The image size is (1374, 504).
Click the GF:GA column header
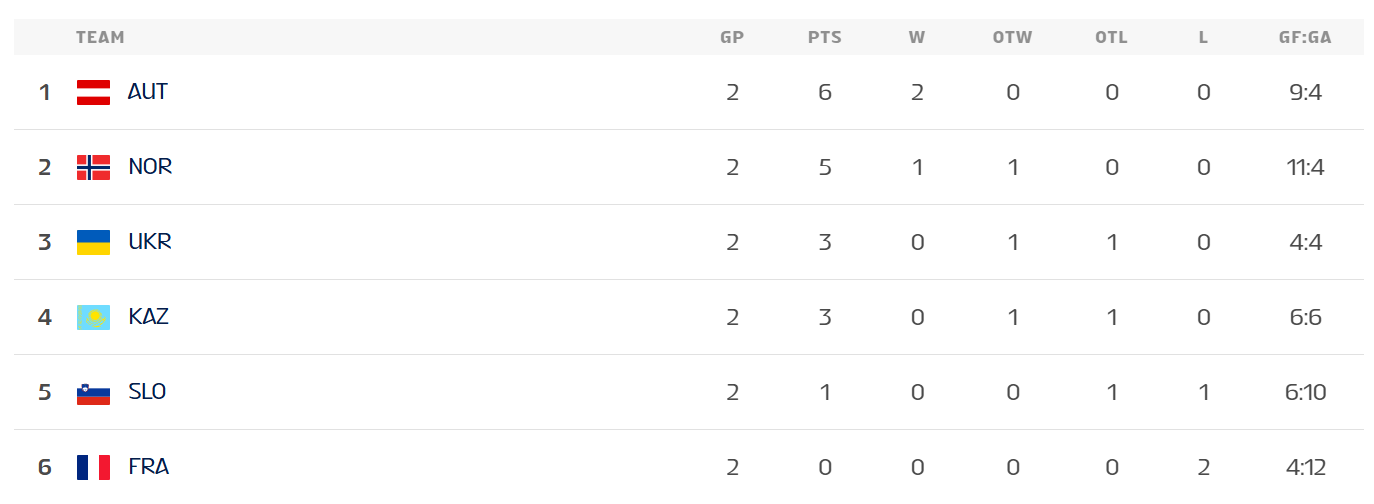1306,38
